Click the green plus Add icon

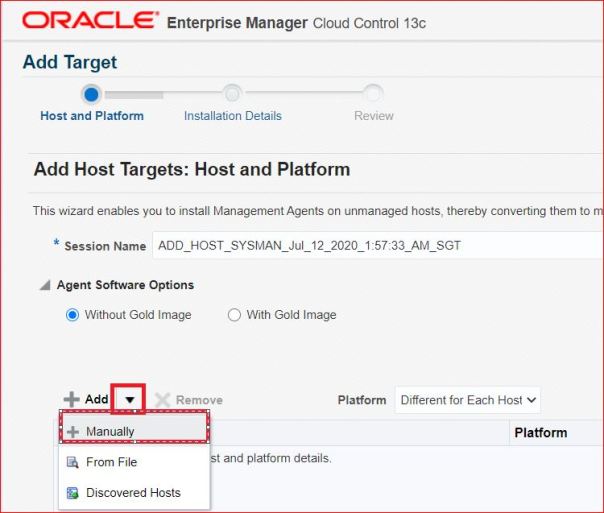point(71,400)
